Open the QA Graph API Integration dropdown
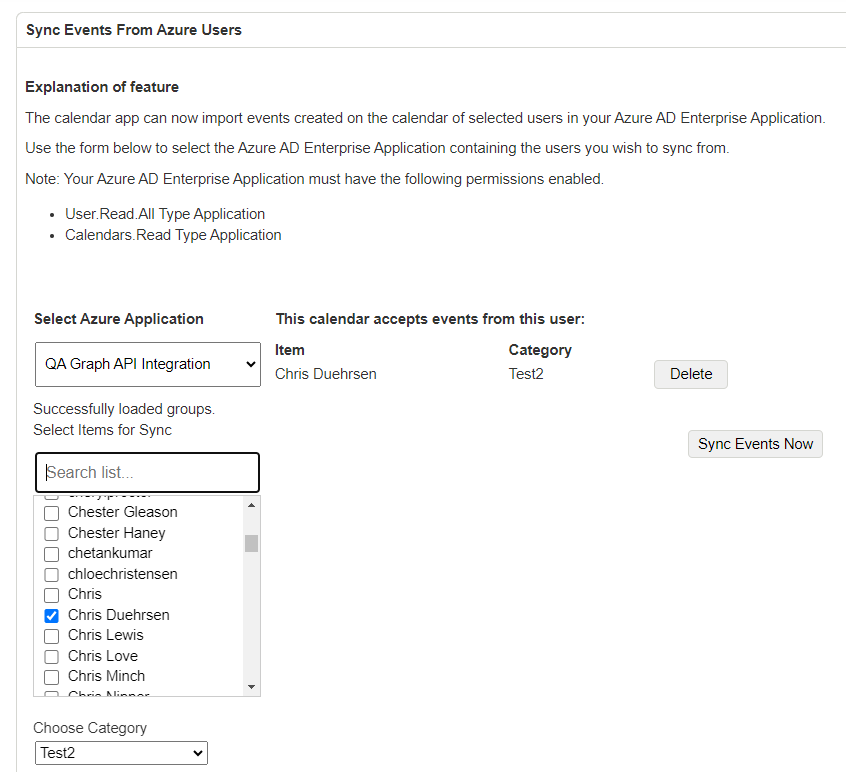Viewport: 846px width, 772px height. [x=148, y=364]
